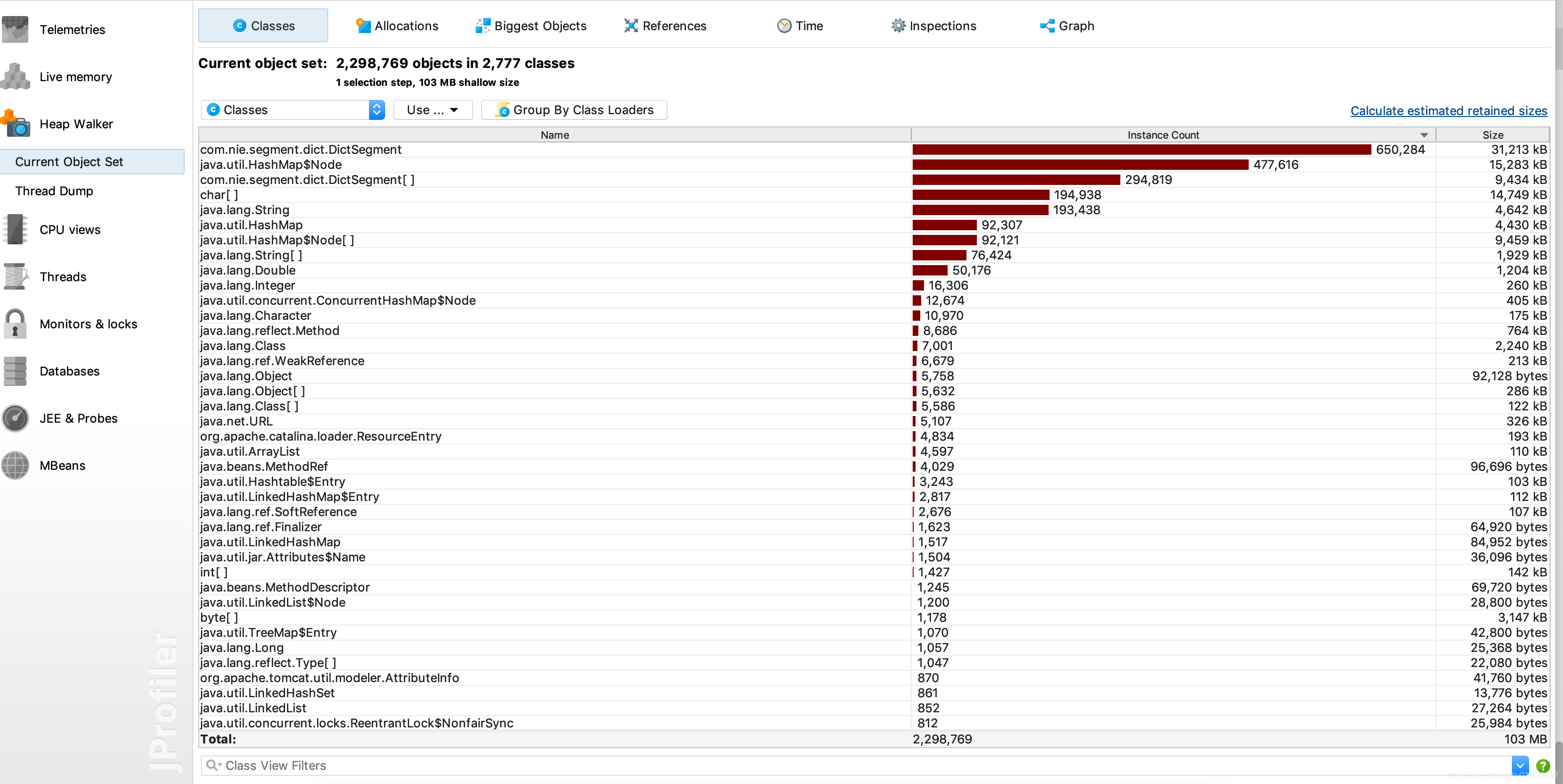Screen dimensions: 1563x784
Task: Switch to the Inspections tab
Action: pyautogui.click(x=933, y=25)
